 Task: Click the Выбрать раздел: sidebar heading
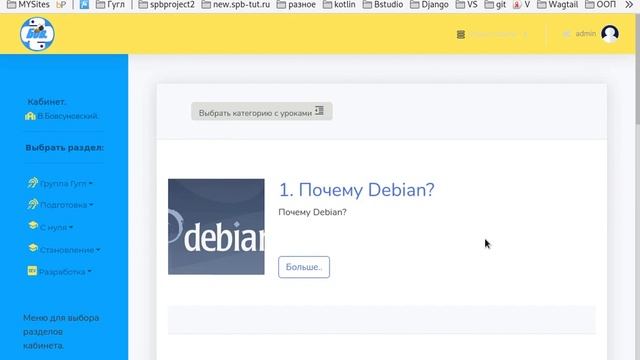pyautogui.click(x=64, y=148)
